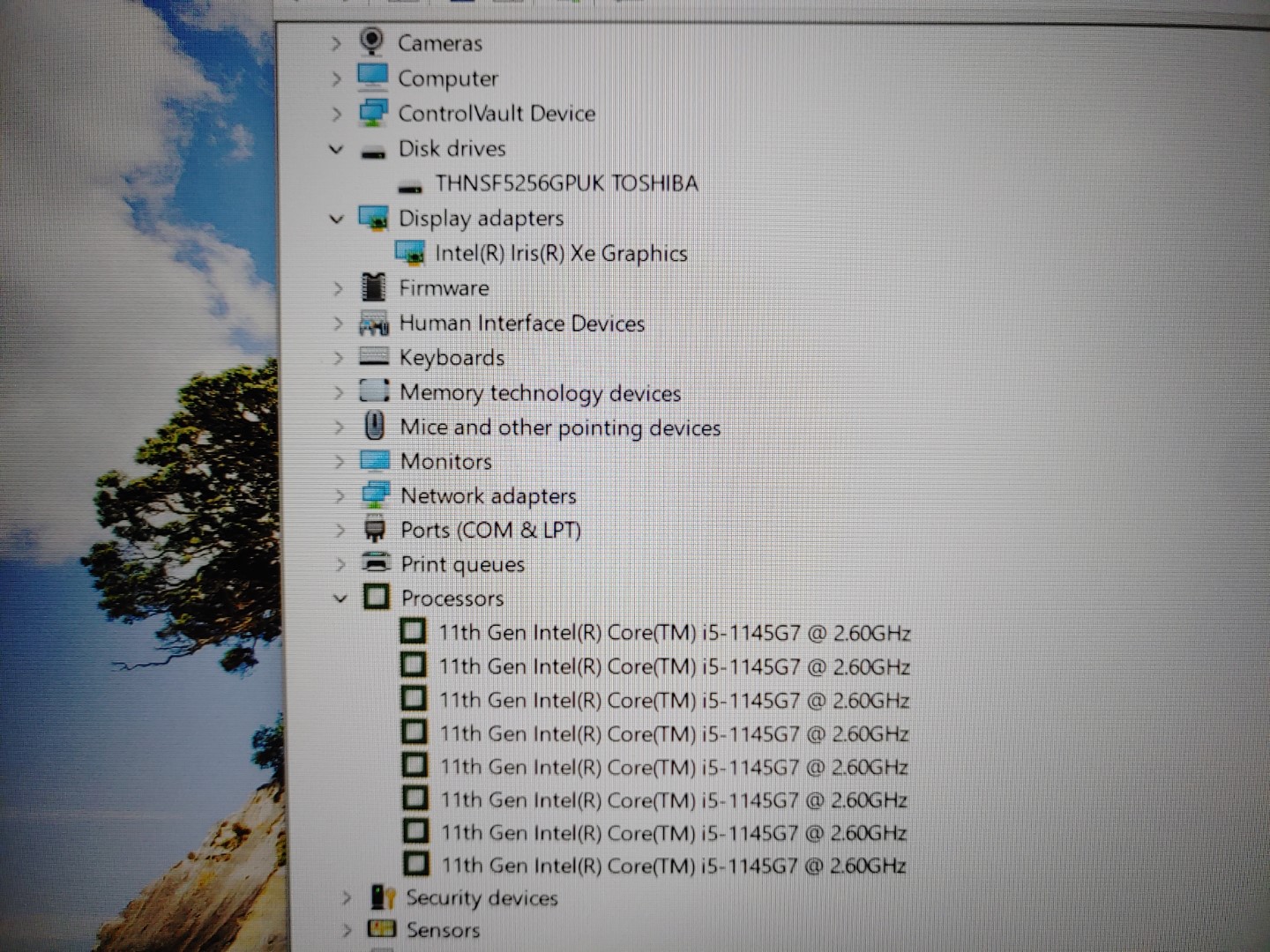Click the Firmware chip icon
The height and width of the screenshot is (952, 1270).
coord(374,287)
